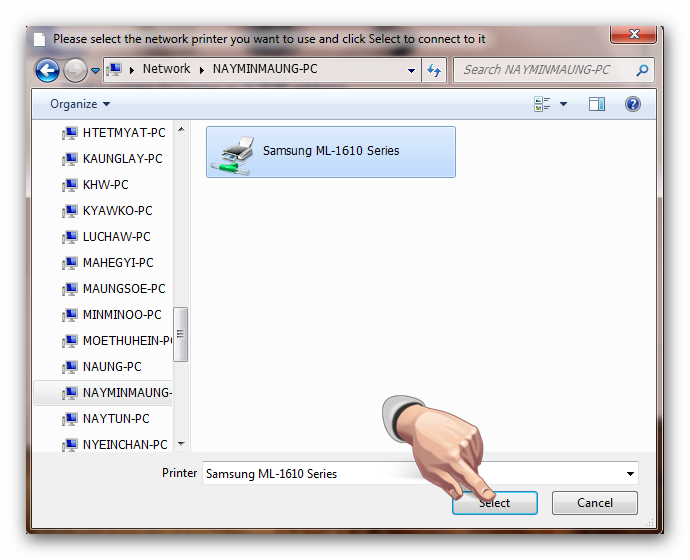Screen dimensions: 690x560
Task: Open the Printer combo box dropdown arrow
Action: click(630, 474)
